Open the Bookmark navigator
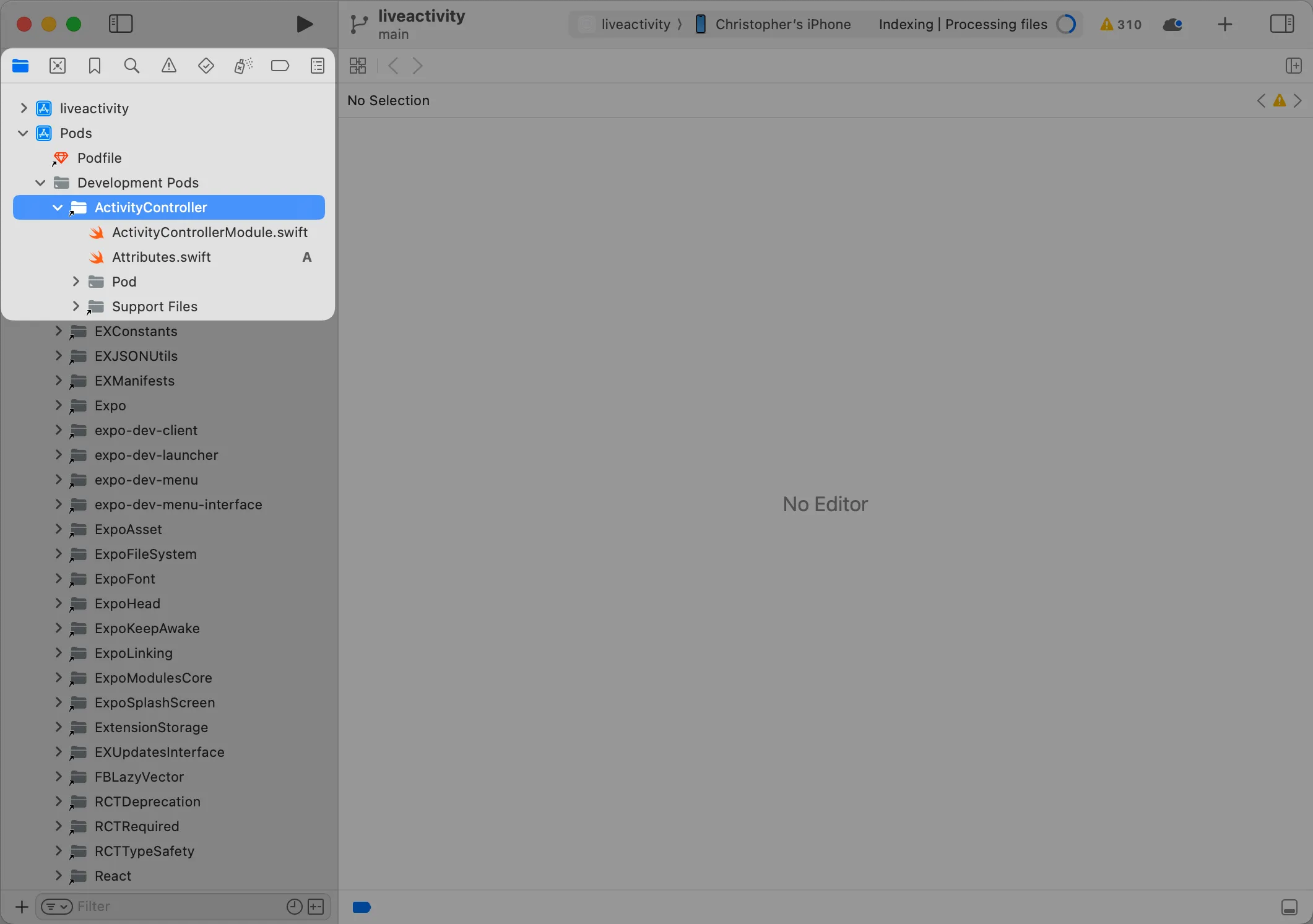This screenshot has width=1313, height=924. (x=94, y=65)
